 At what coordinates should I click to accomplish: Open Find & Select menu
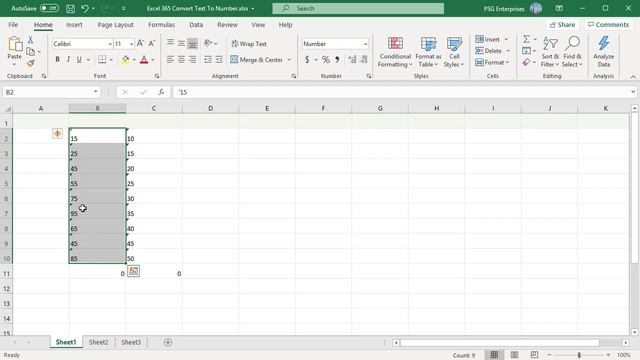pos(572,52)
